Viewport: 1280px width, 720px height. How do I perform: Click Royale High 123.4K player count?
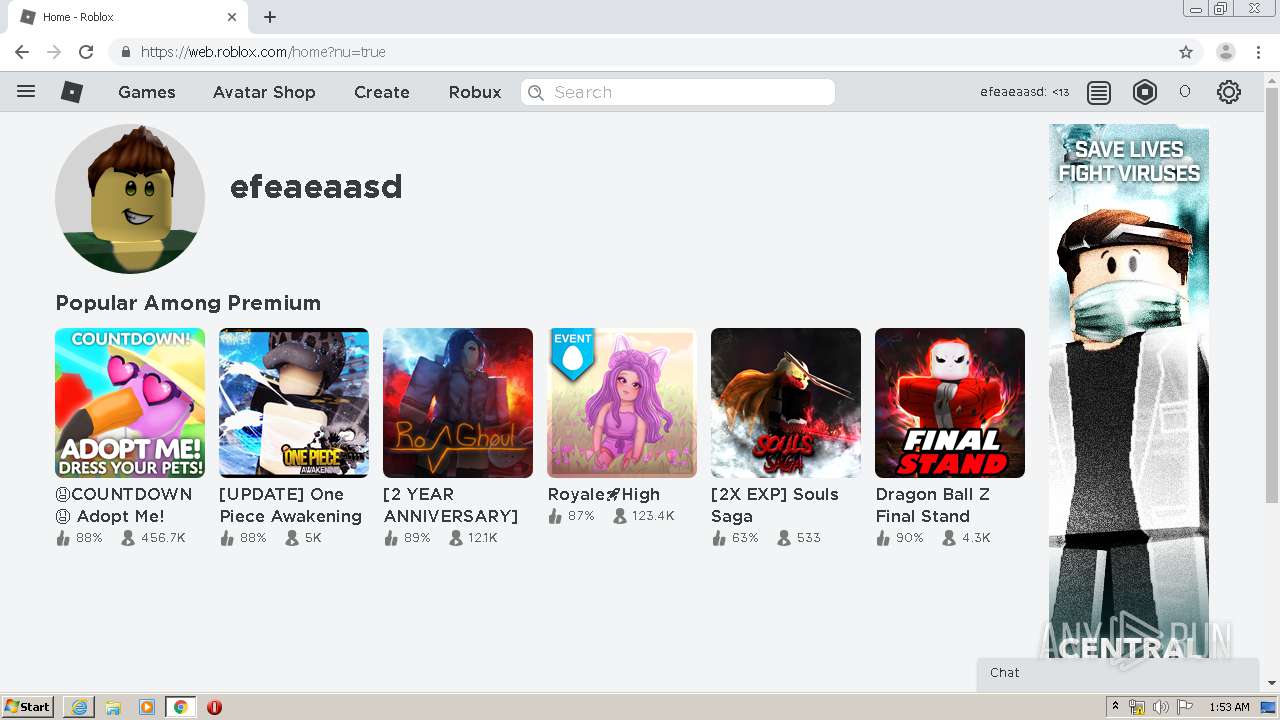(643, 516)
